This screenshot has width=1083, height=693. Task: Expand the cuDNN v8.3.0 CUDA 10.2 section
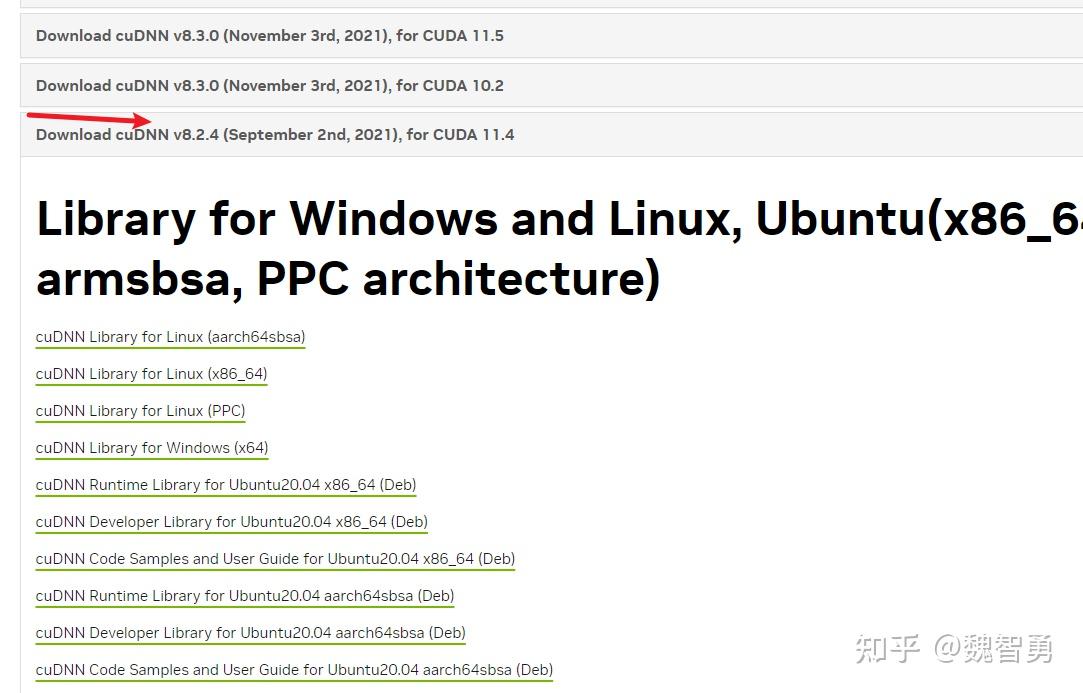coord(269,85)
